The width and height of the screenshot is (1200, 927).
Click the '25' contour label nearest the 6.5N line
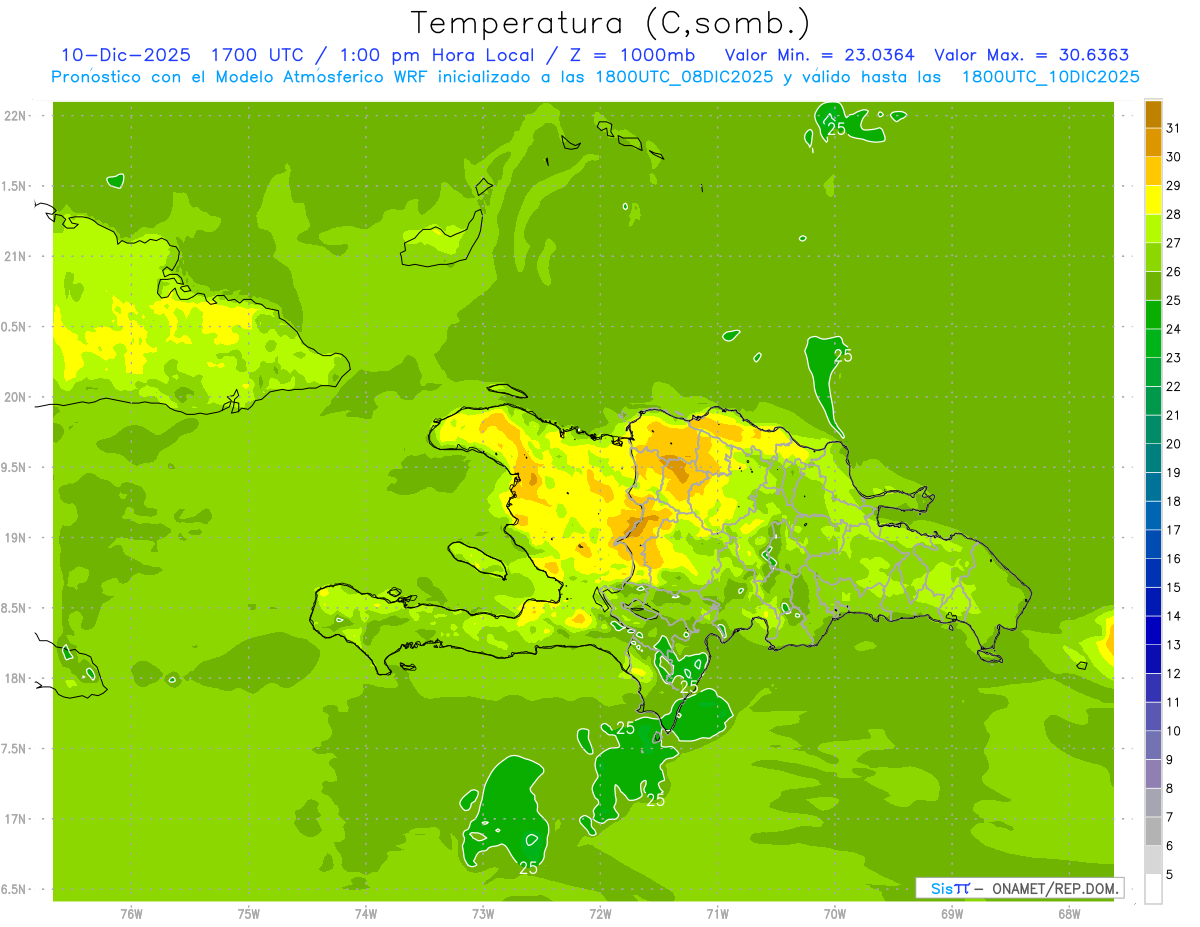coord(529,867)
